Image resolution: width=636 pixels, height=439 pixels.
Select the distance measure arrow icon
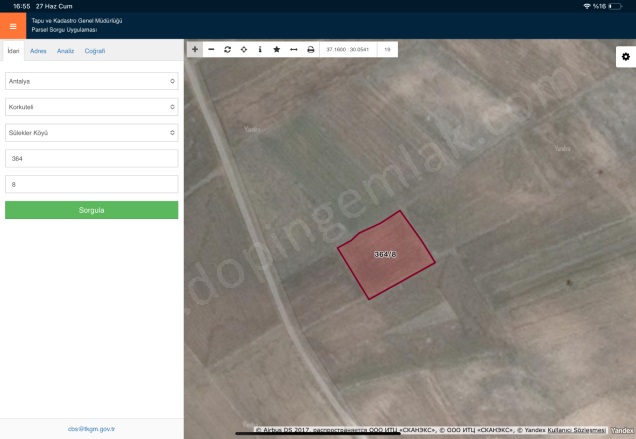(293, 49)
